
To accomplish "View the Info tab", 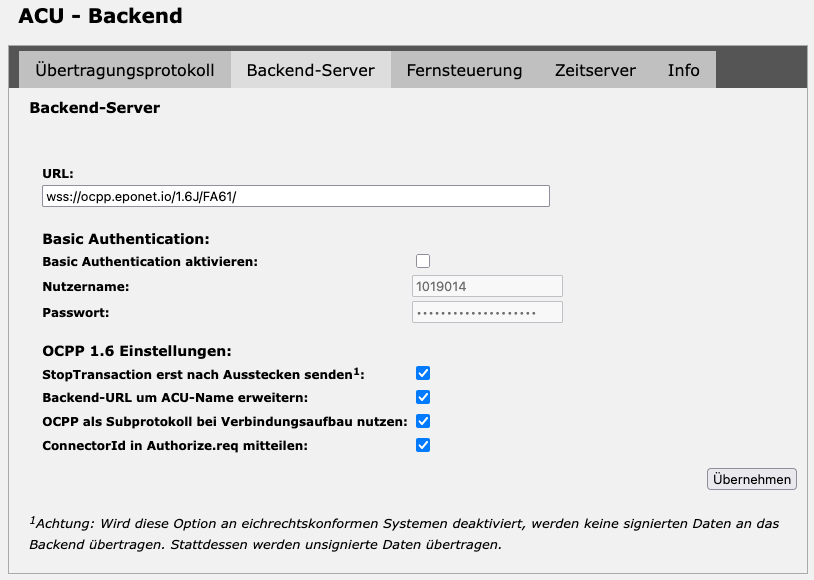I will [683, 70].
